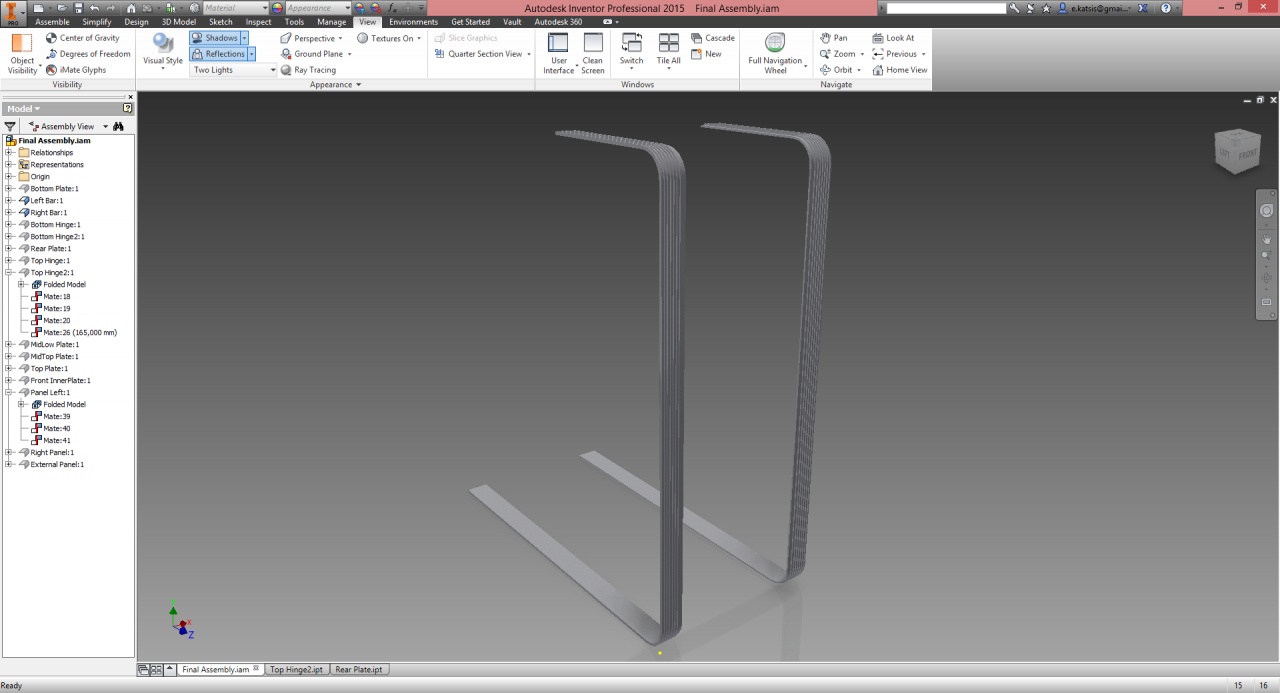Select Mate:26 constraint in the model tree
The image size is (1280, 693).
[x=79, y=333]
